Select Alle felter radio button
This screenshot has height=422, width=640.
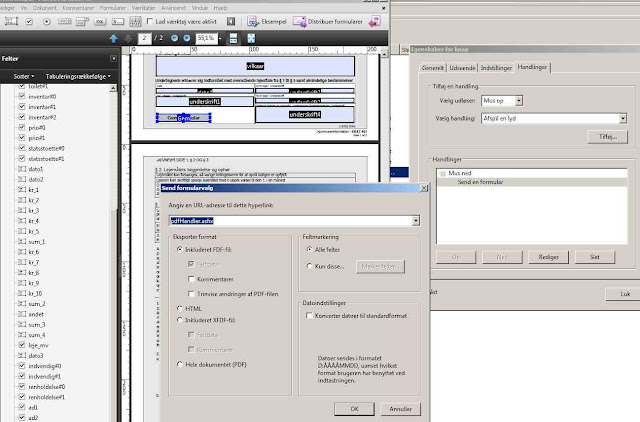click(x=309, y=249)
